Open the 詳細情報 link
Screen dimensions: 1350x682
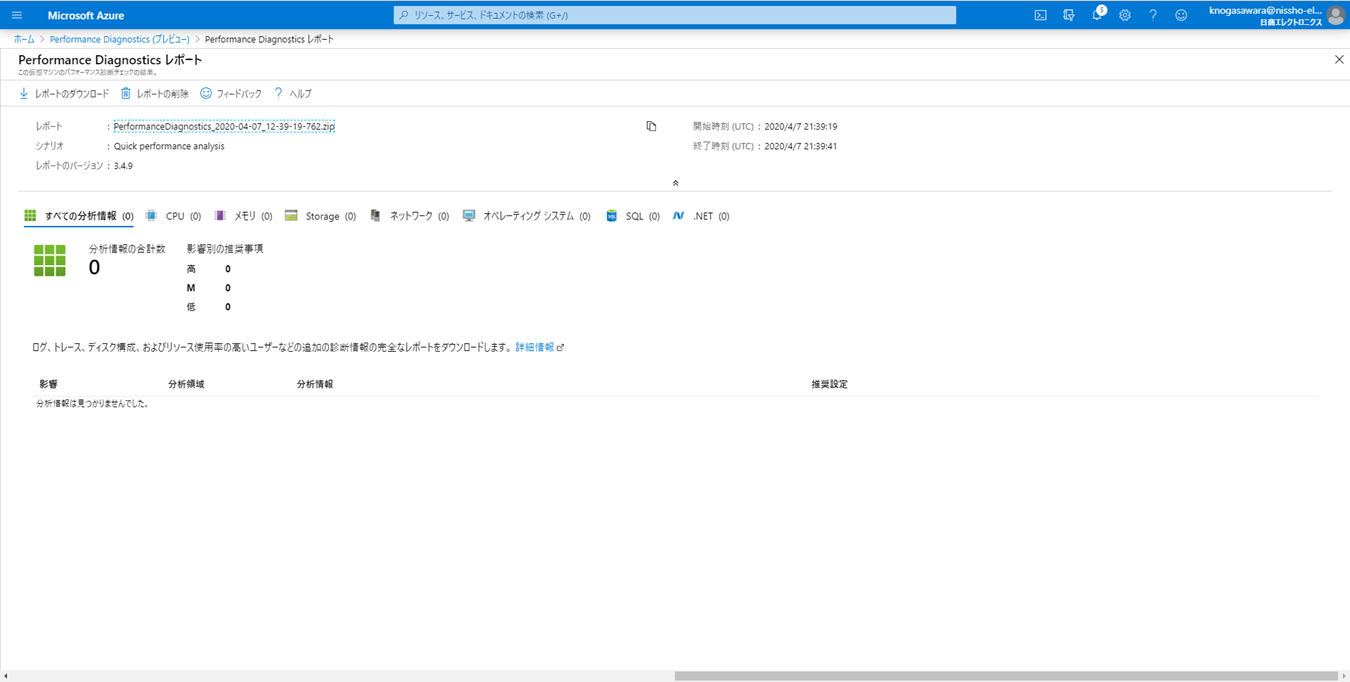point(534,347)
